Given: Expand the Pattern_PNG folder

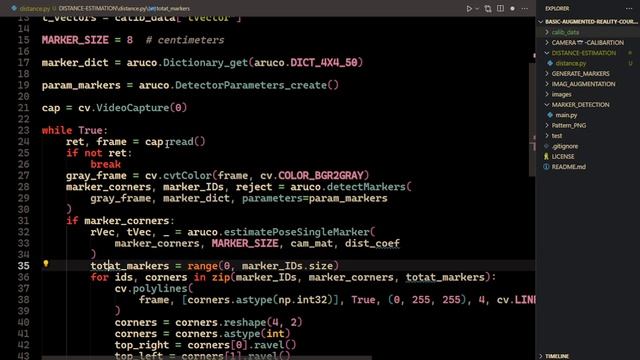Looking at the screenshot, I should click(569, 125).
